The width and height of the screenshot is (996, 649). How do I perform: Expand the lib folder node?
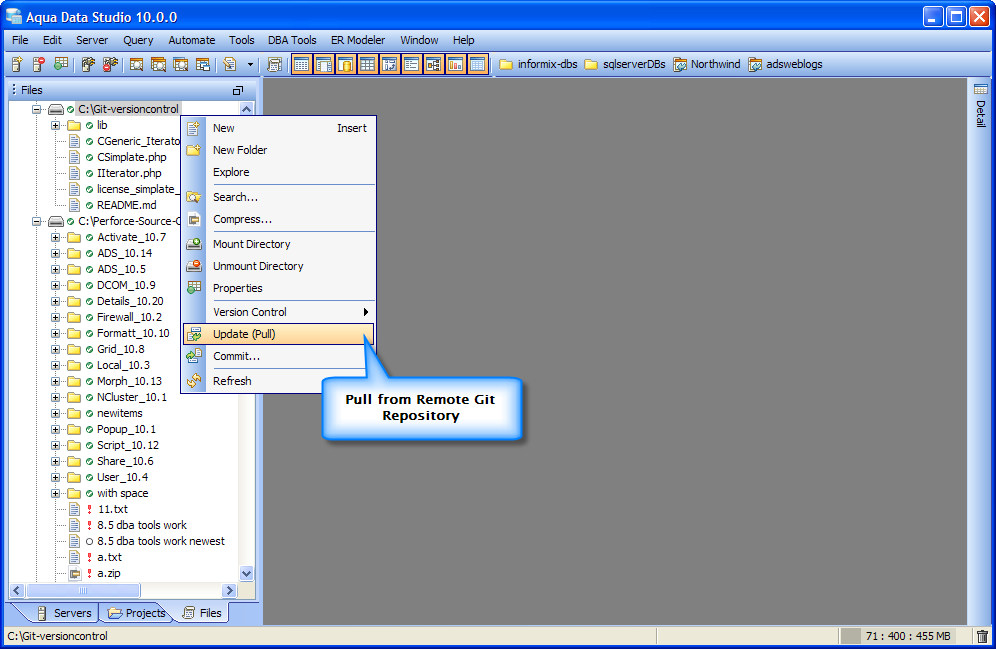coord(55,125)
